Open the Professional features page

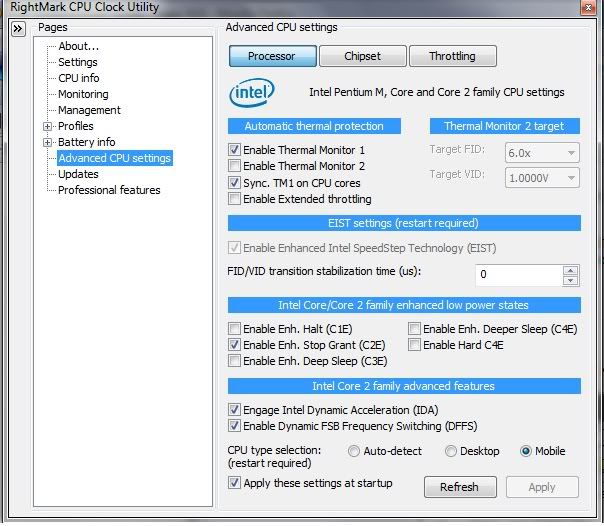109,190
